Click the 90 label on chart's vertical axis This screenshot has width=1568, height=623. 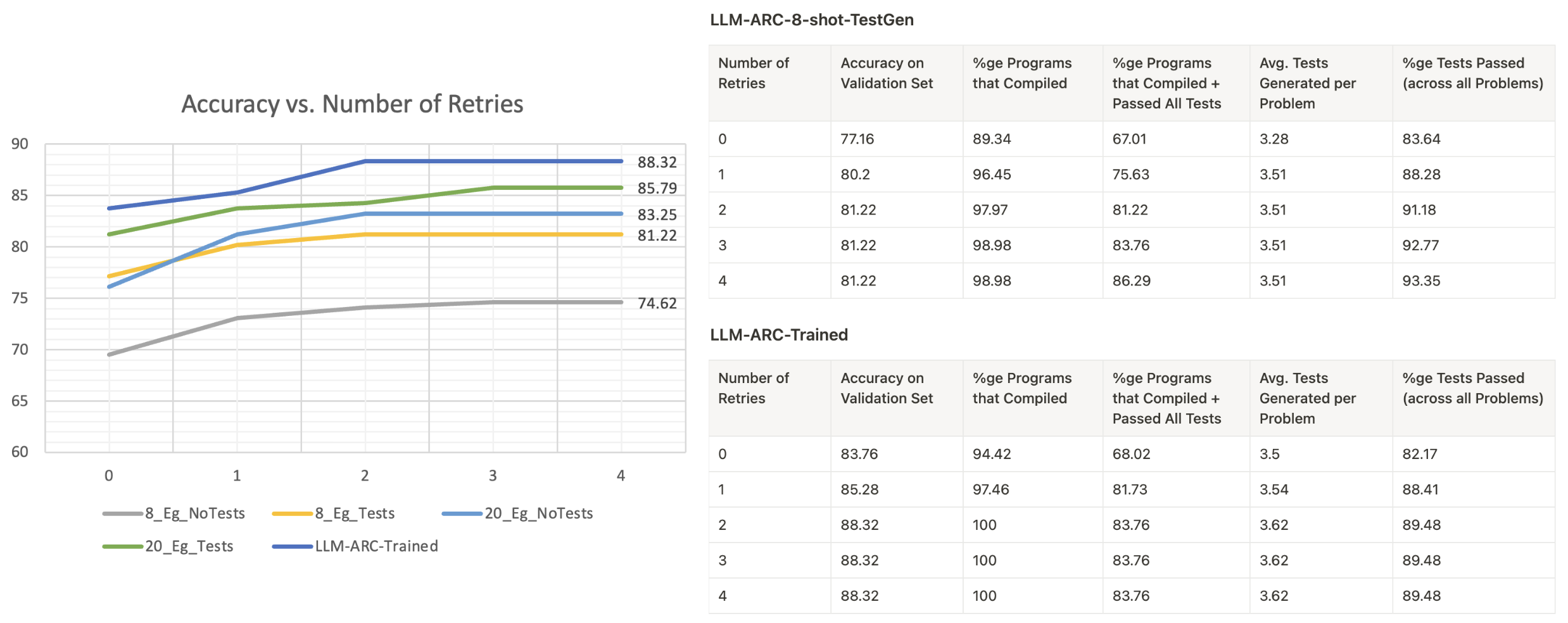[x=20, y=144]
